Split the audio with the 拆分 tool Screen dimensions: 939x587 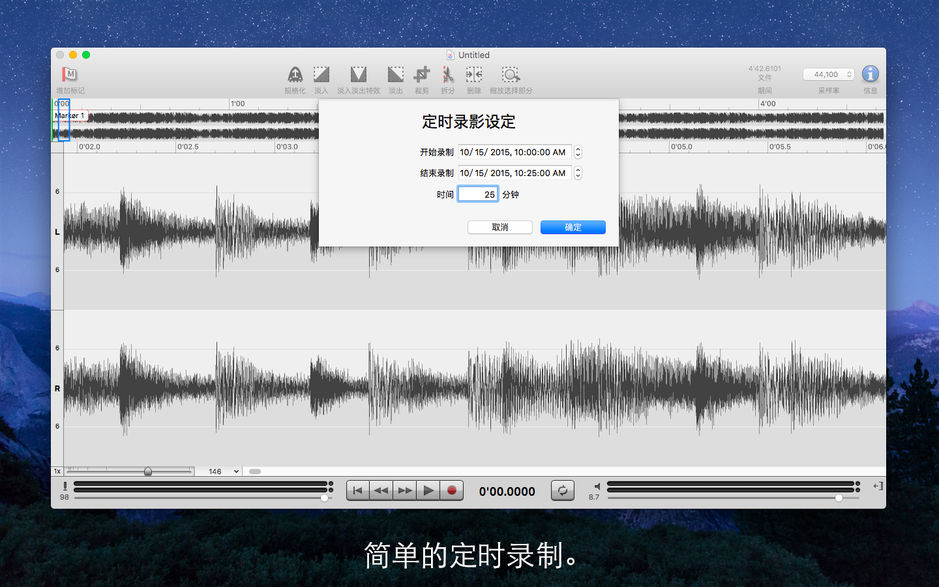tap(447, 75)
